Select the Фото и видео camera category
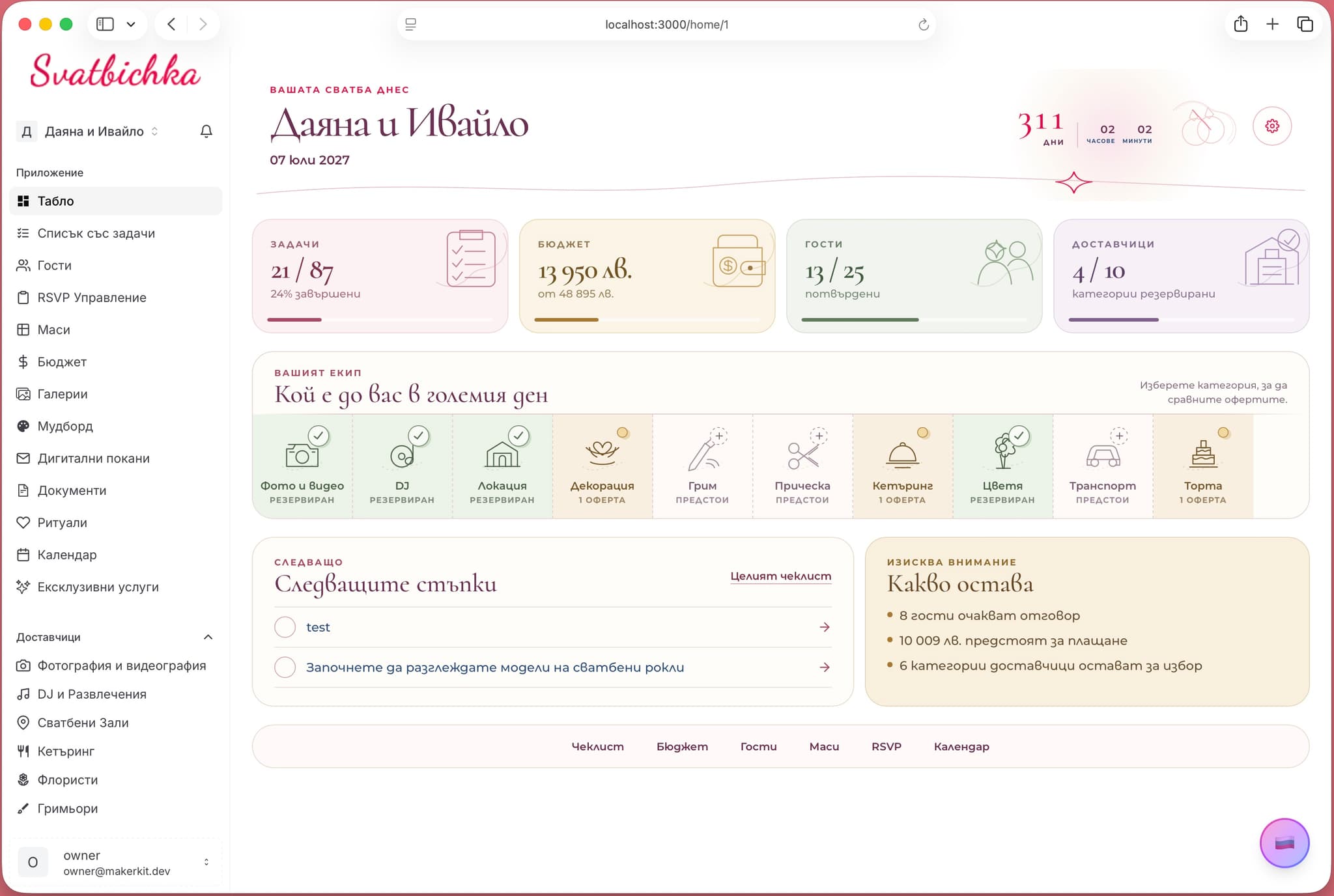This screenshot has height=896, width=1334. [x=302, y=466]
